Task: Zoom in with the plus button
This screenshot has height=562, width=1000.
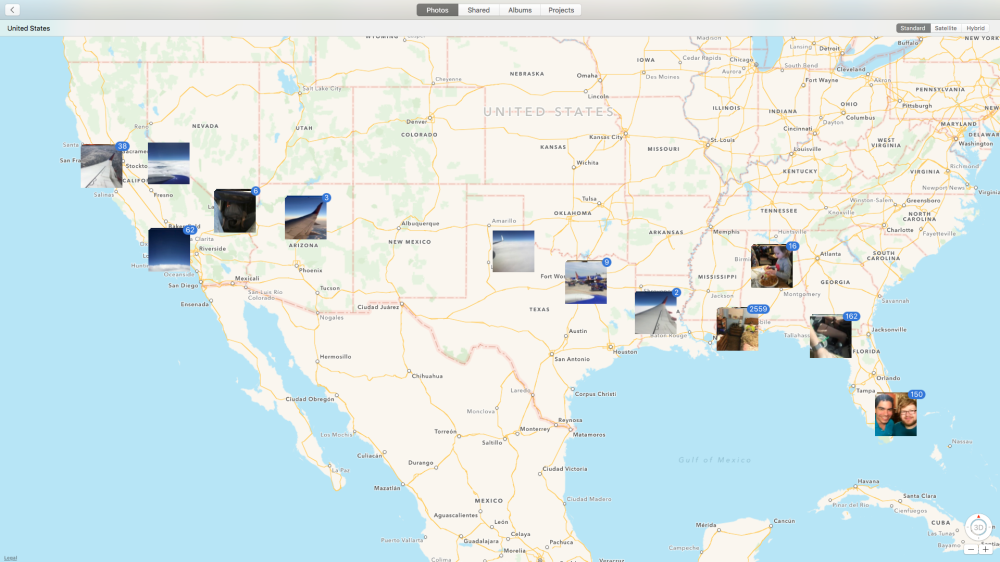Action: (x=986, y=549)
